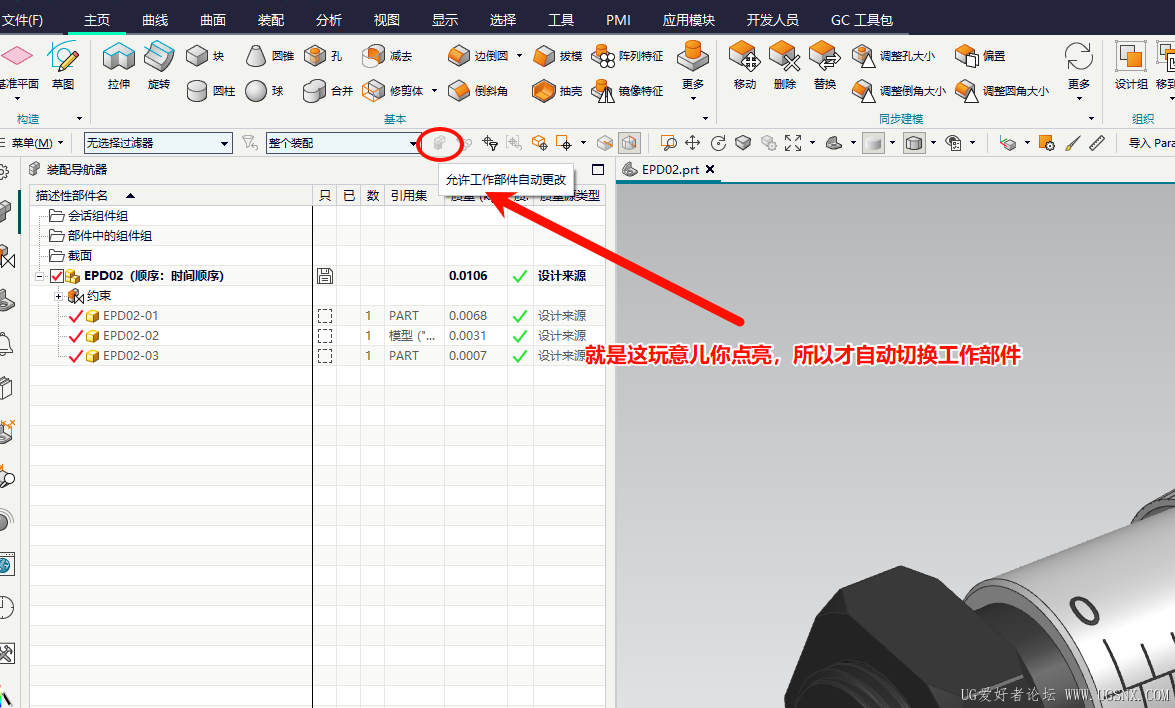Click the 草图 (Sketch) icon
The image size is (1175, 708).
point(63,66)
